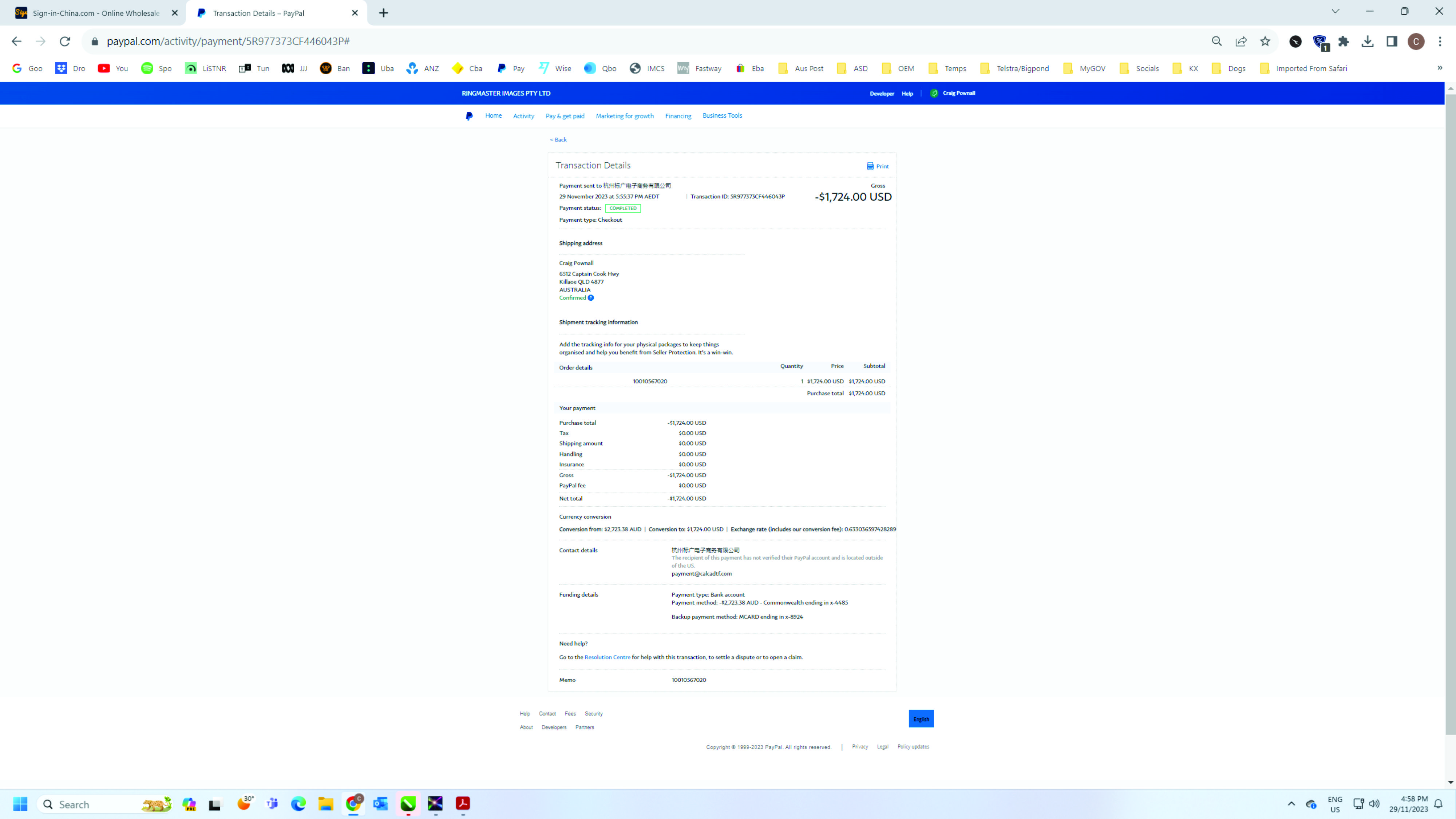Open Marketing for growth menu
The image size is (1456, 819).
pos(625,116)
